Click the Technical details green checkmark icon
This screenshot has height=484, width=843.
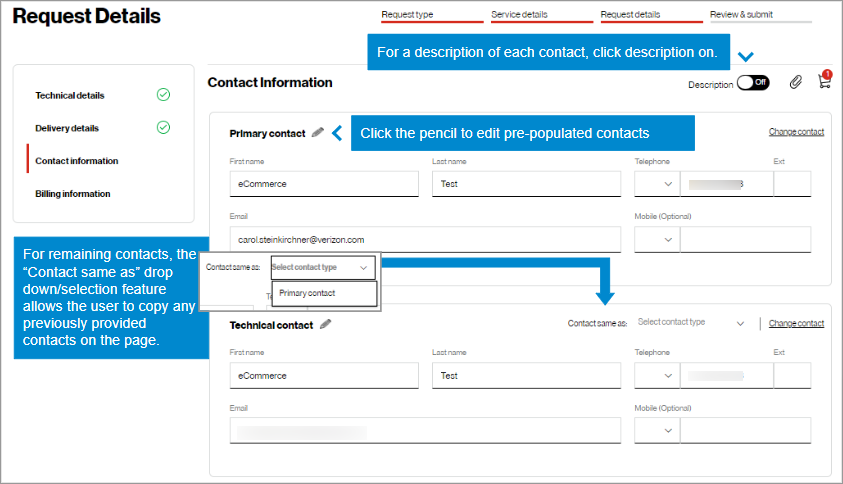click(x=163, y=95)
